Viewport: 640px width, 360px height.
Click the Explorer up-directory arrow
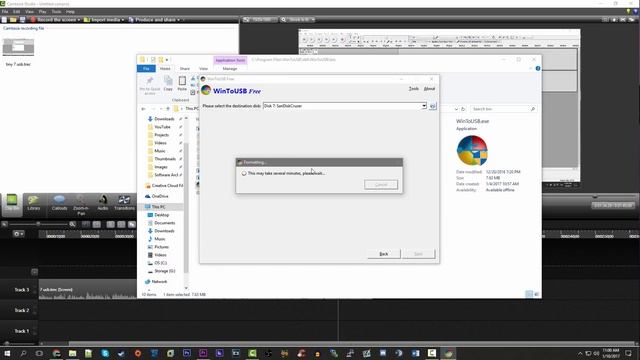click(168, 109)
